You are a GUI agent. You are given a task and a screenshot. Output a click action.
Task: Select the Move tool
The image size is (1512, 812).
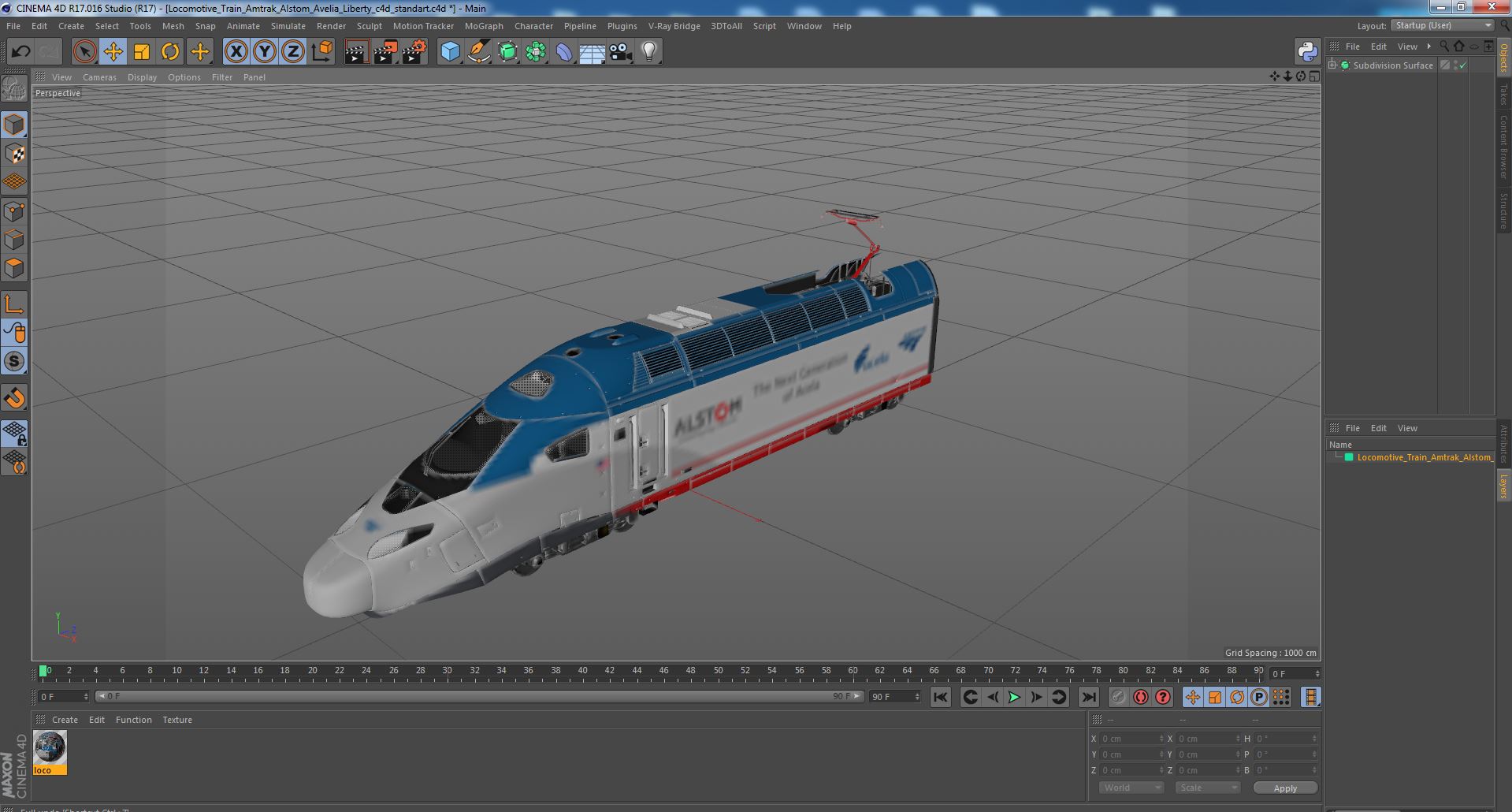113,52
